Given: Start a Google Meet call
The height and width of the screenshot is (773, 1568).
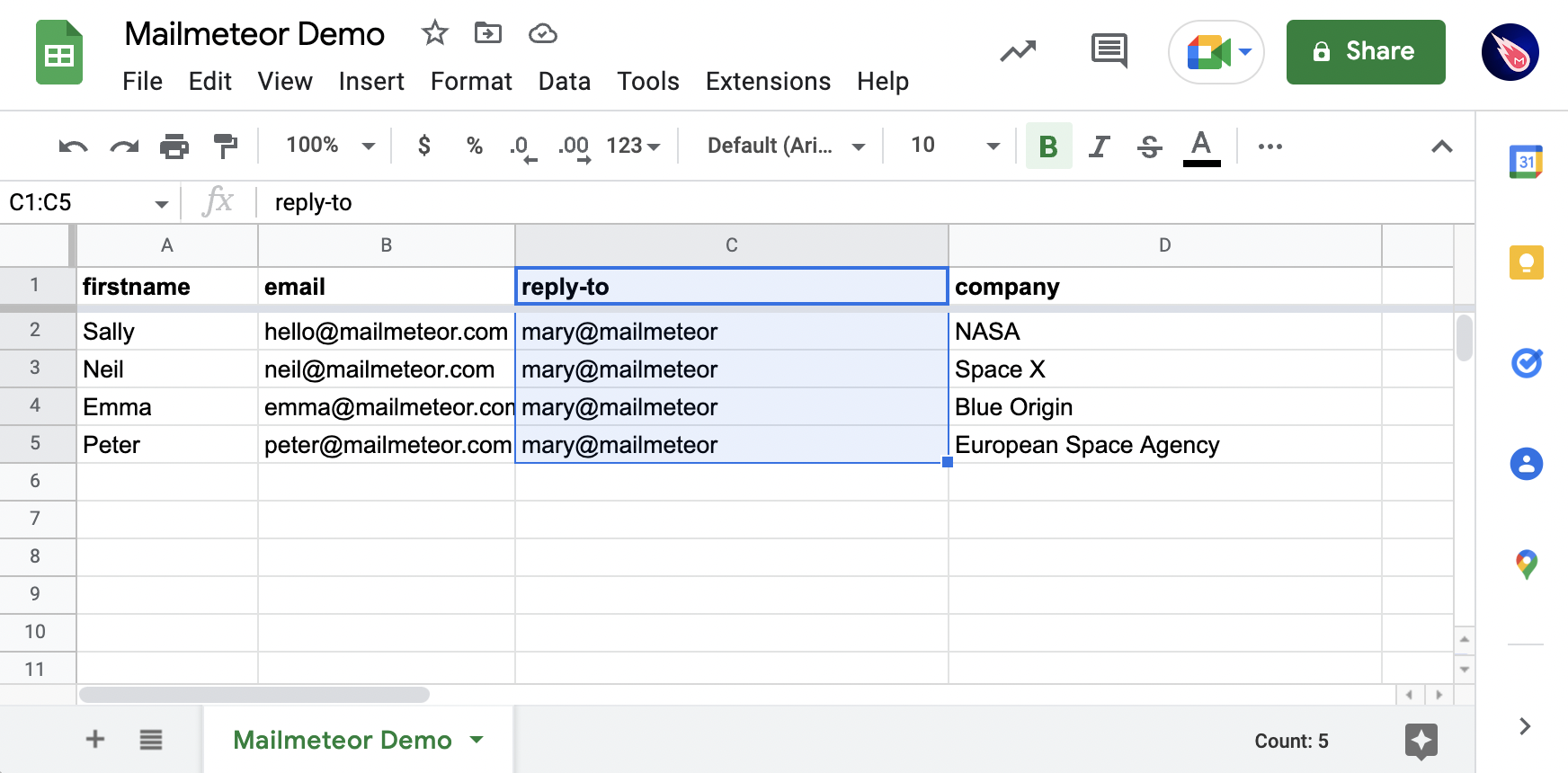Looking at the screenshot, I should coord(1216,52).
